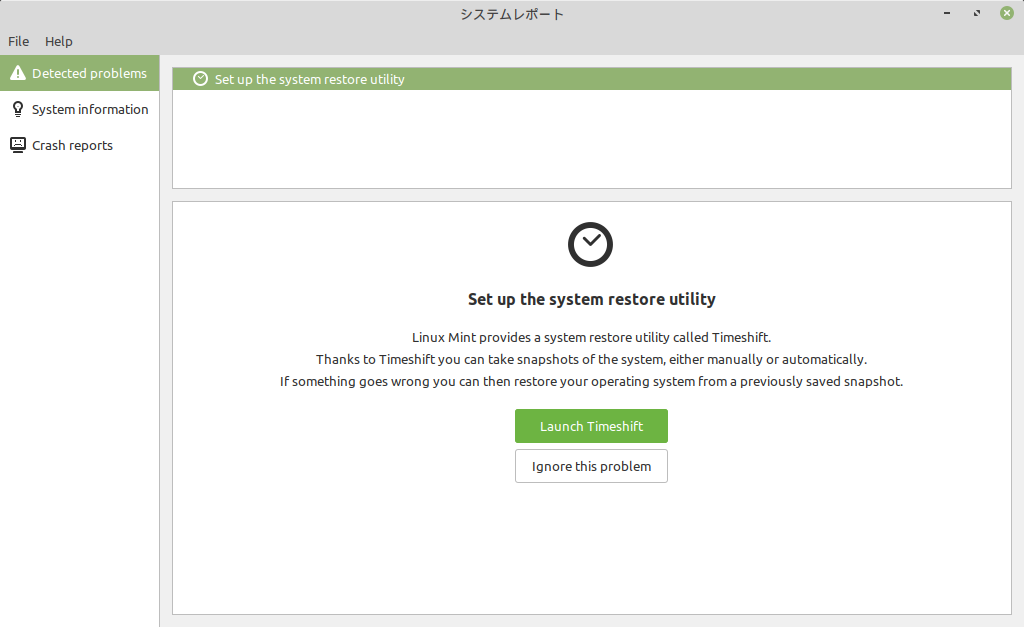1024x627 pixels.
Task: Click the checkmark icon in the green banner
Action: 200,78
